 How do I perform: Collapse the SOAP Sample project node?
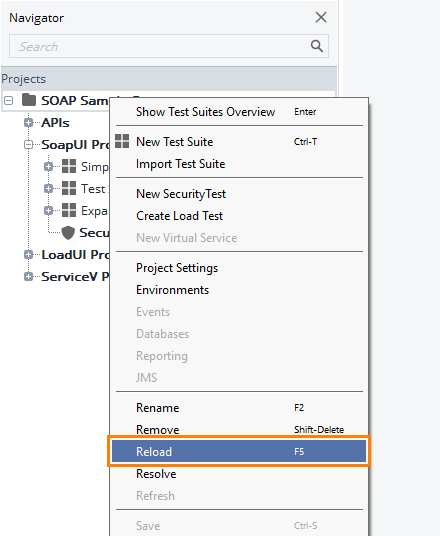[x=9, y=100]
